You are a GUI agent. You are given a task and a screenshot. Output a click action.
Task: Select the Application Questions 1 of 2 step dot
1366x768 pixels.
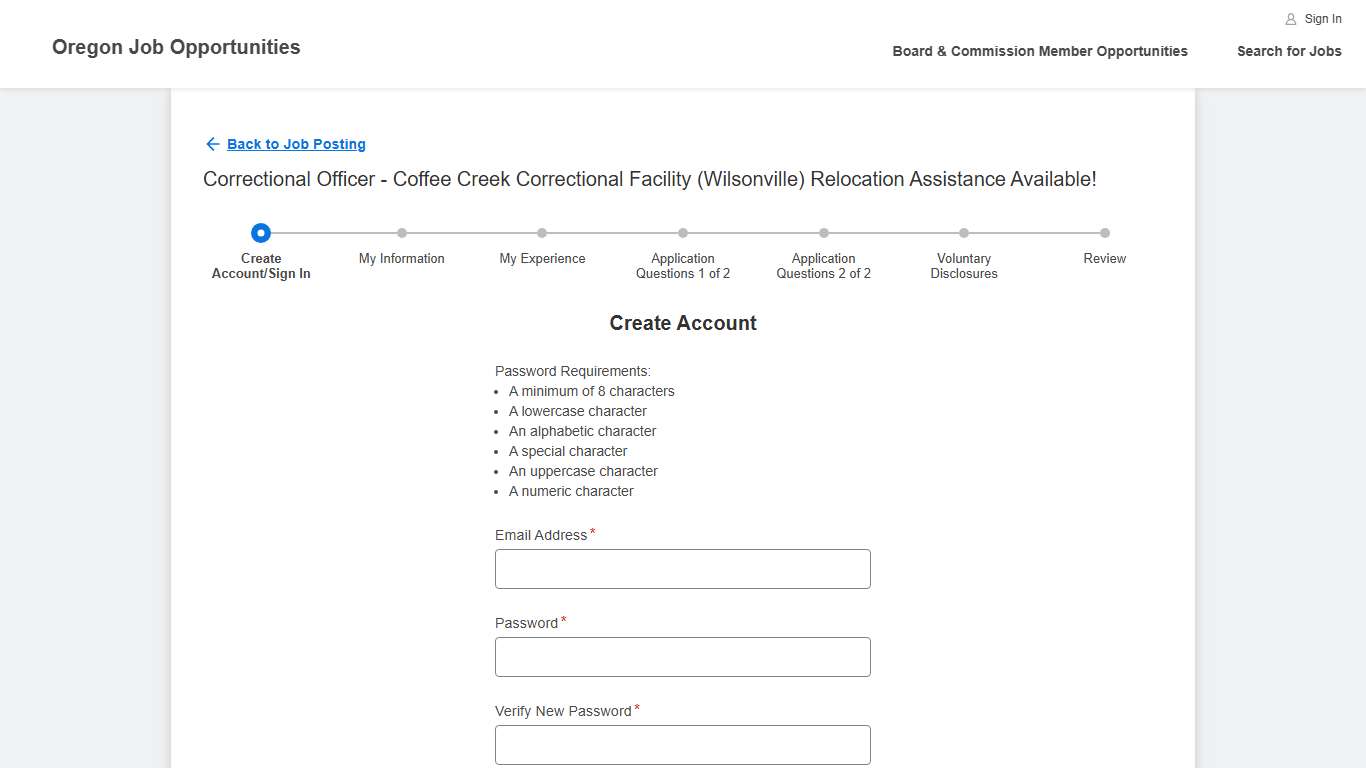click(x=683, y=232)
